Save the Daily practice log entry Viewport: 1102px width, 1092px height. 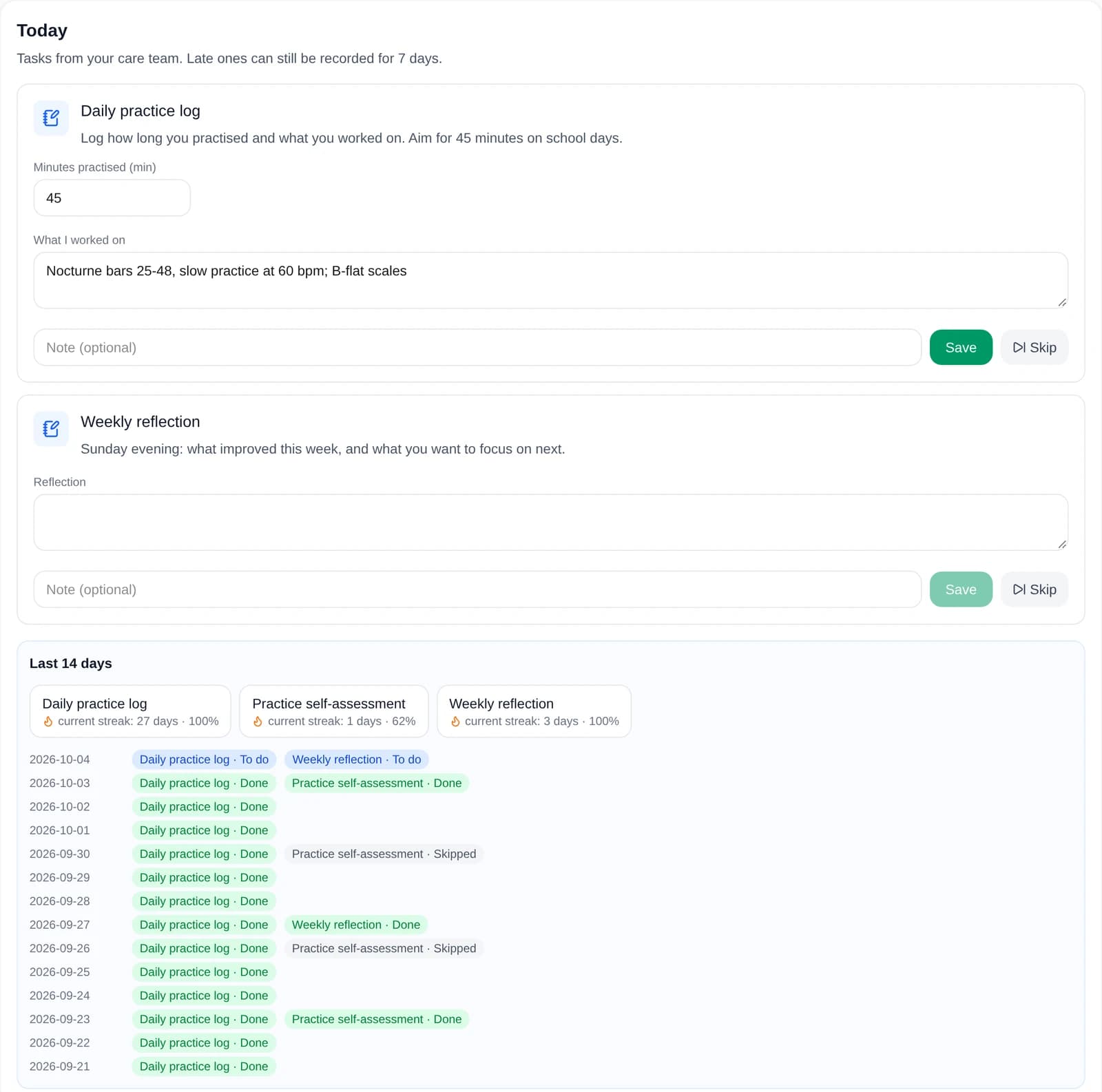point(961,348)
